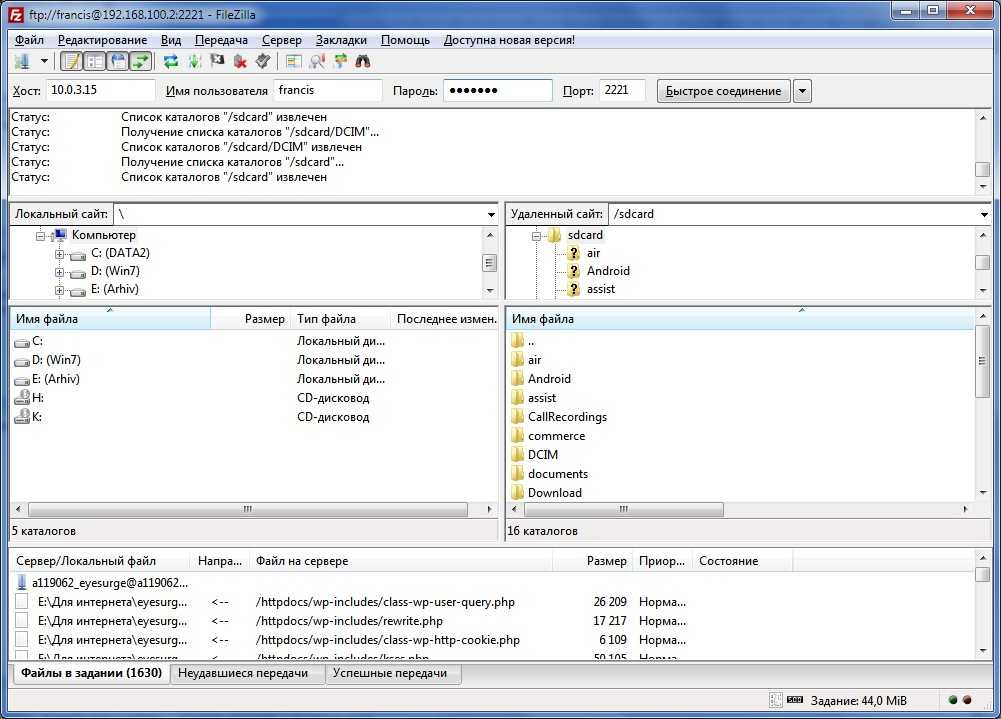Sort local list by Тип файла column
The width and height of the screenshot is (1001, 719).
pyautogui.click(x=340, y=319)
